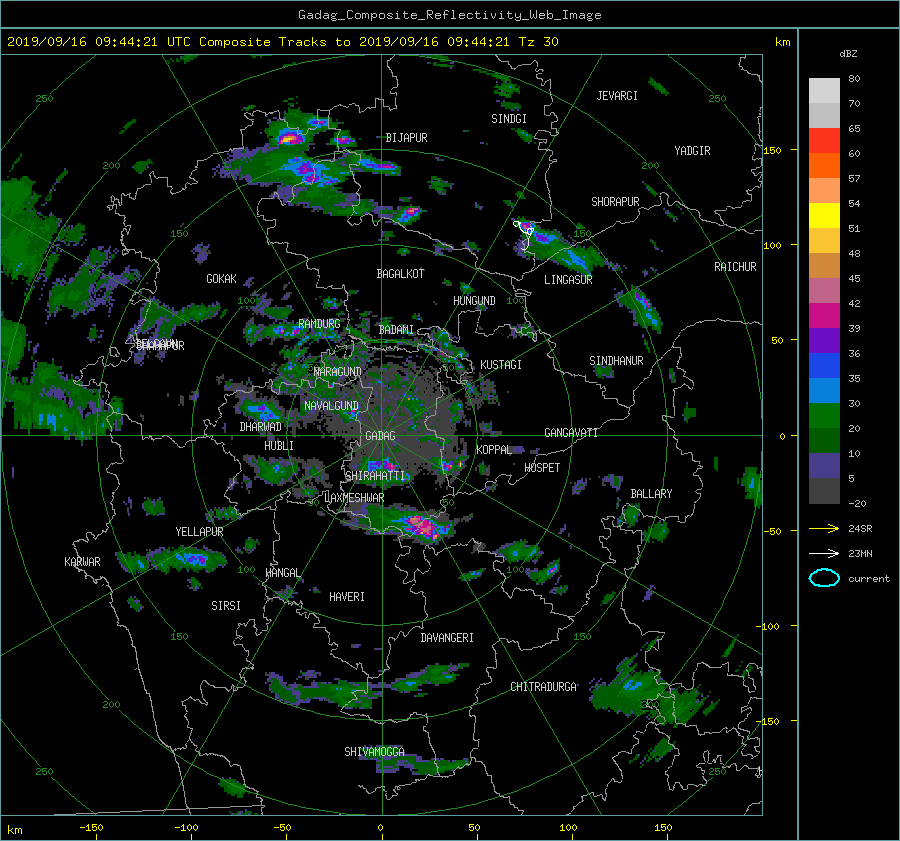Screen dimensions: 900x841
Task: Click the NARAGUND city label
Action: coord(338,372)
